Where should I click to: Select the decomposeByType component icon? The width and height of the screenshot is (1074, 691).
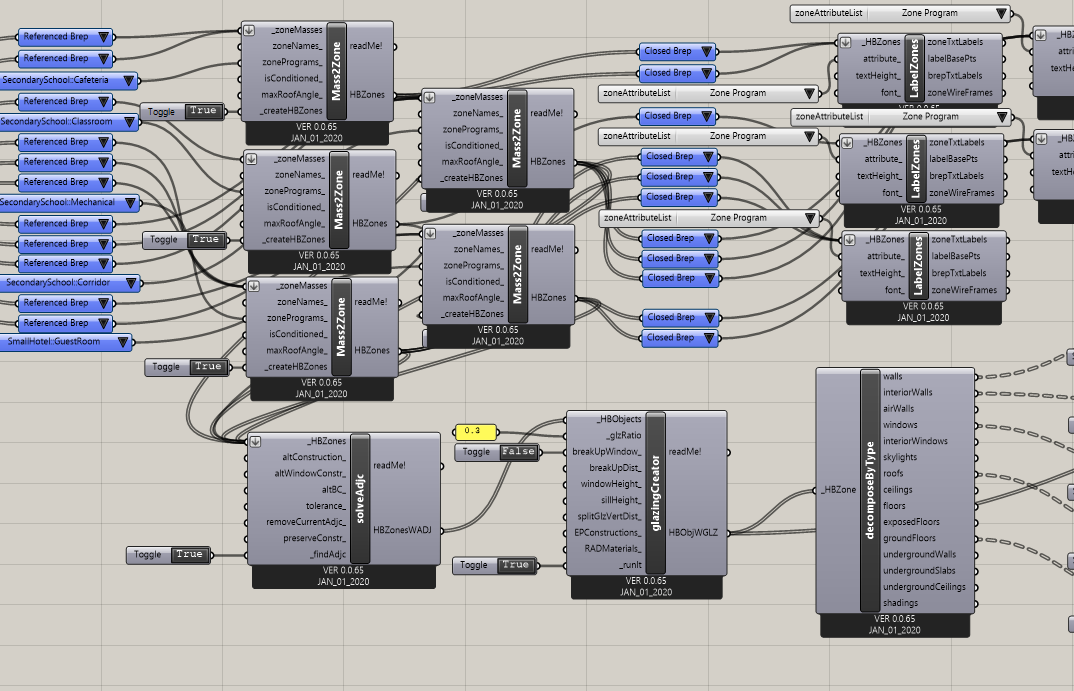click(x=868, y=490)
